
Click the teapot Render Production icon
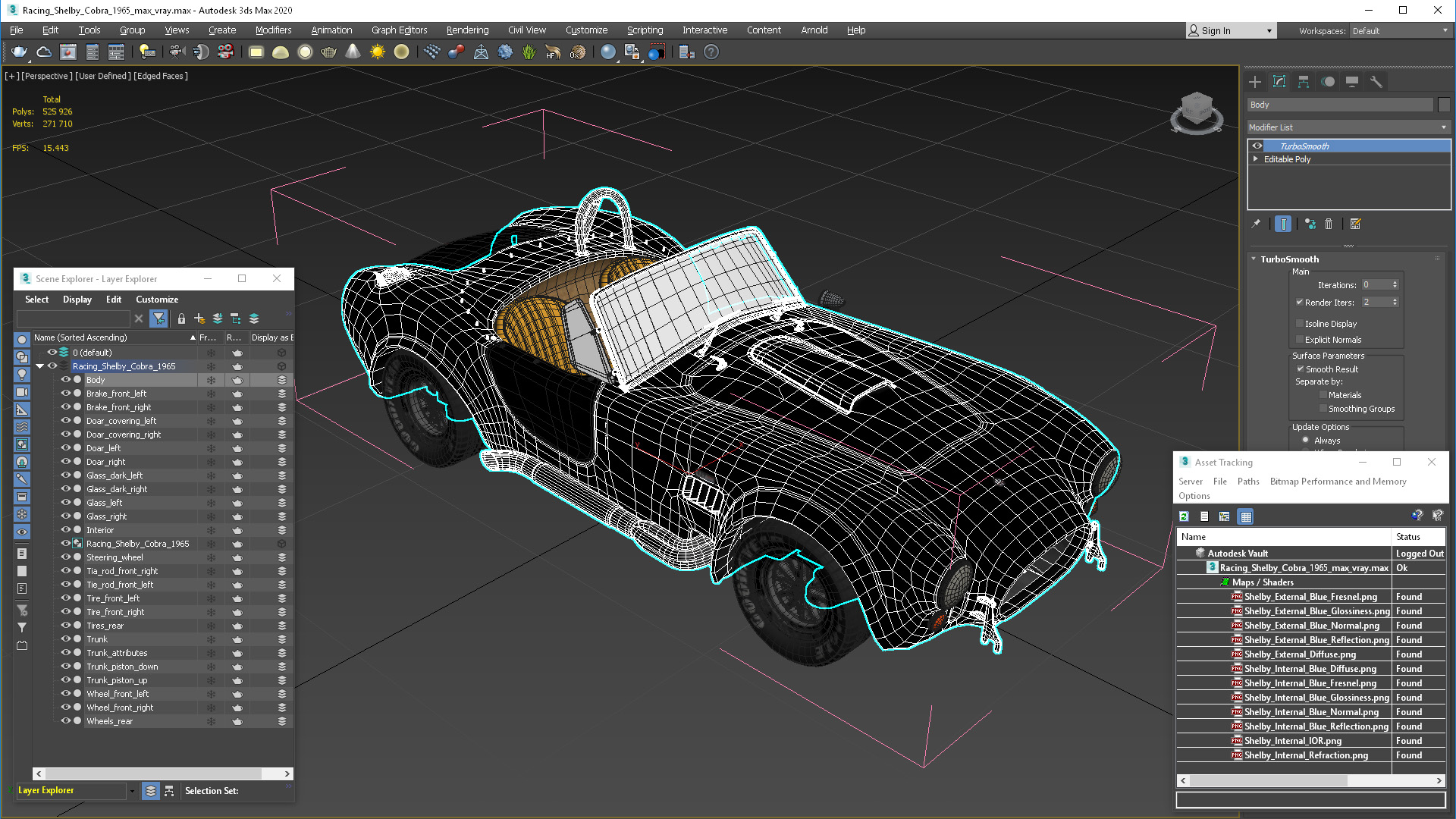19,52
